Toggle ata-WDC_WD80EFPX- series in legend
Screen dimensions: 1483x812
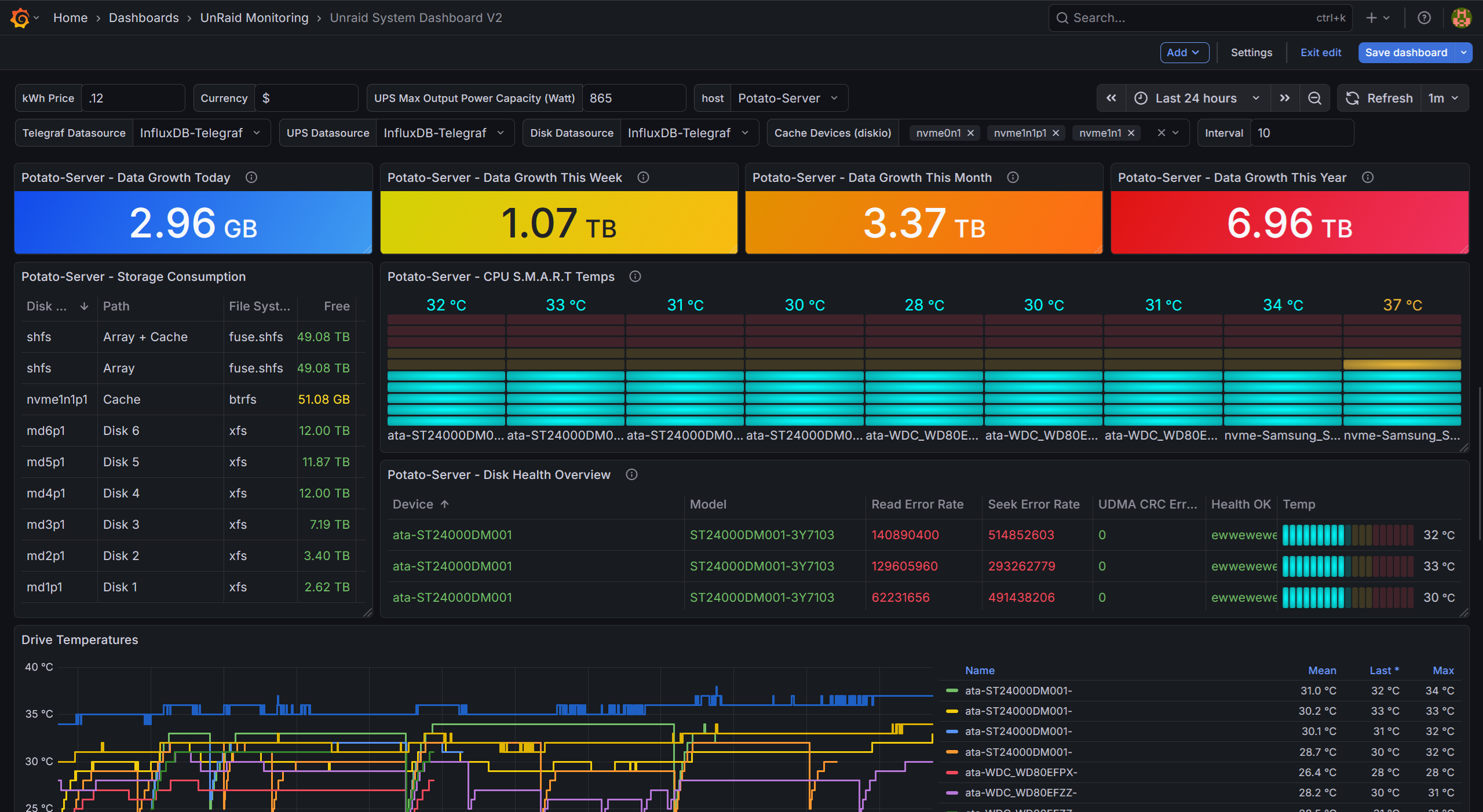1021,773
